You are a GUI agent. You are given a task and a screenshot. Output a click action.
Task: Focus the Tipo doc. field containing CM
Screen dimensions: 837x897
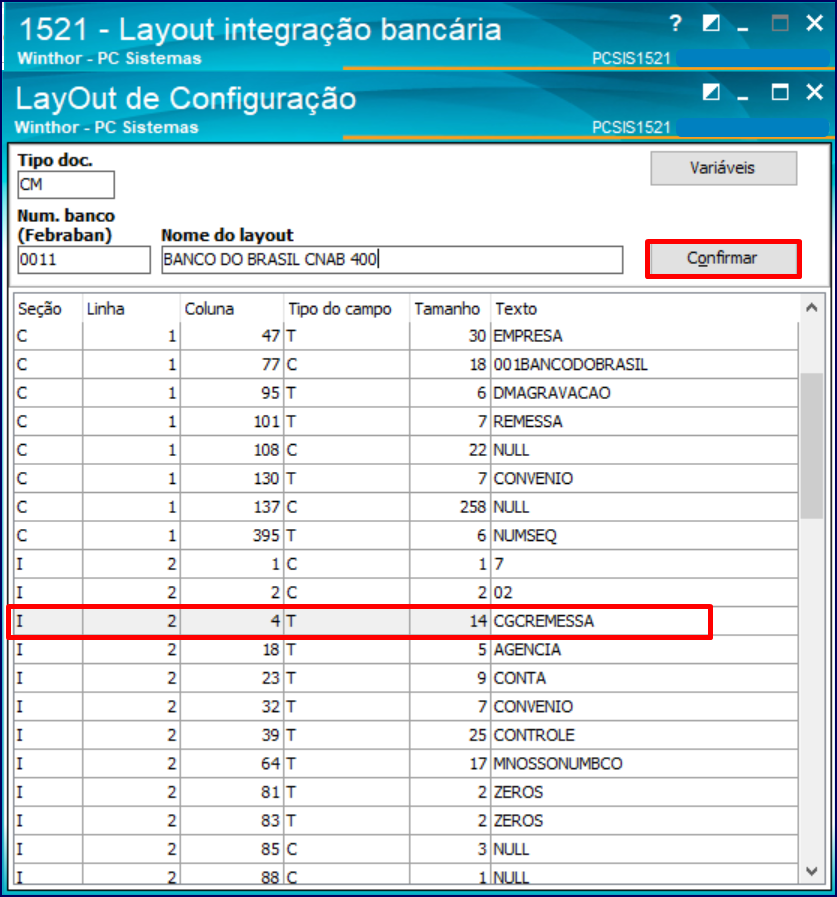point(66,185)
